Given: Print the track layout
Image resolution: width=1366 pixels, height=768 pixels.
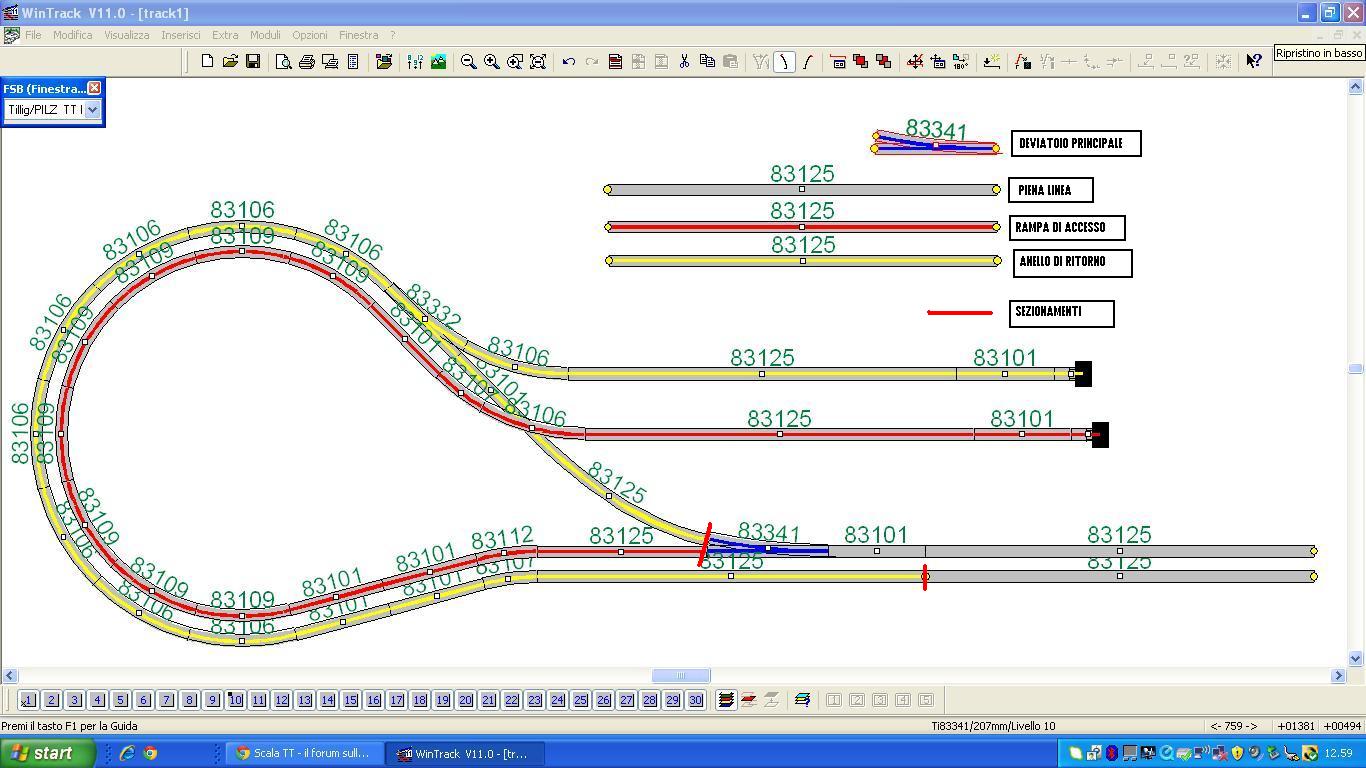Looking at the screenshot, I should (x=307, y=61).
